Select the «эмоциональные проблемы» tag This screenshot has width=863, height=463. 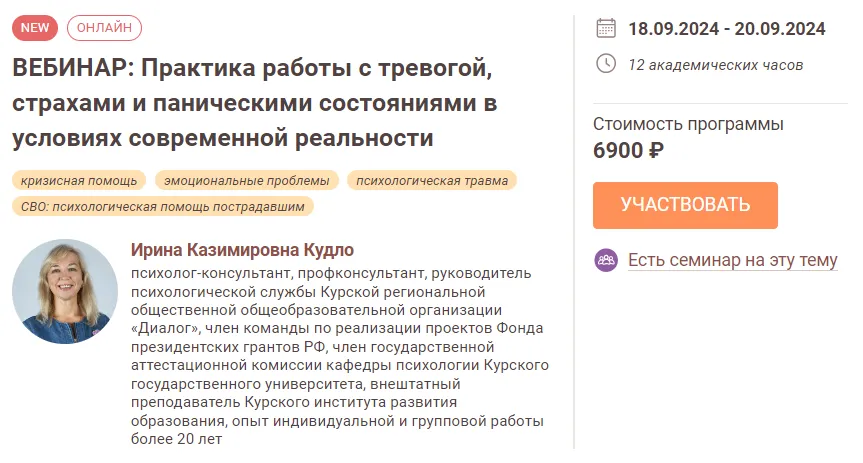[247, 181]
